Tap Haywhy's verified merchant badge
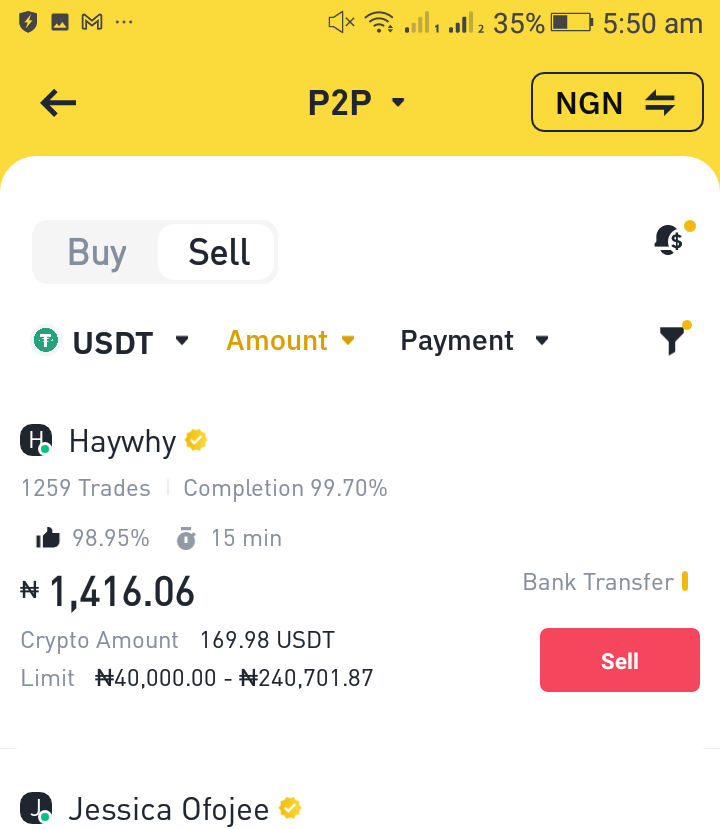The width and height of the screenshot is (720, 829). 196,440
